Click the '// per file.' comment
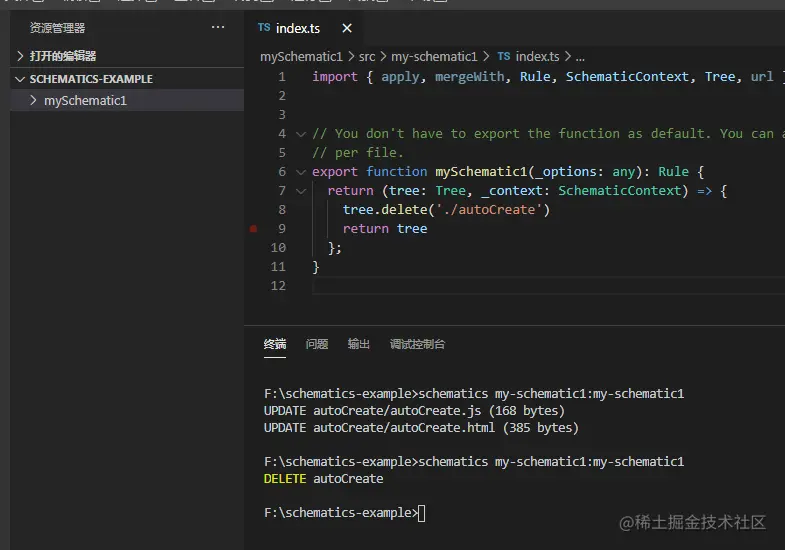The height and width of the screenshot is (550, 785). tap(357, 152)
